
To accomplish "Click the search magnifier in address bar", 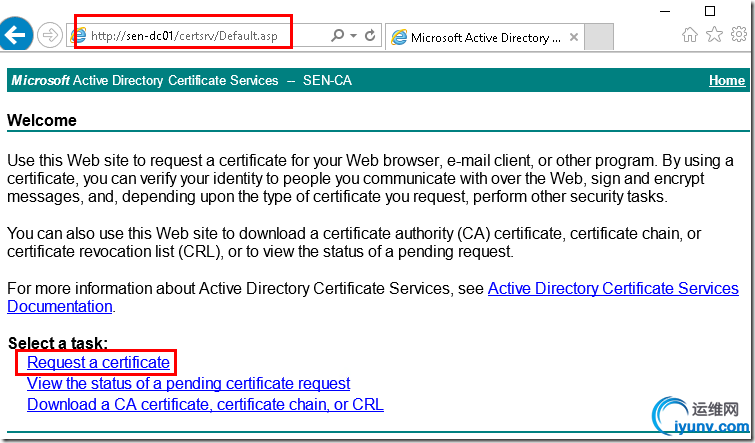I will click(337, 35).
